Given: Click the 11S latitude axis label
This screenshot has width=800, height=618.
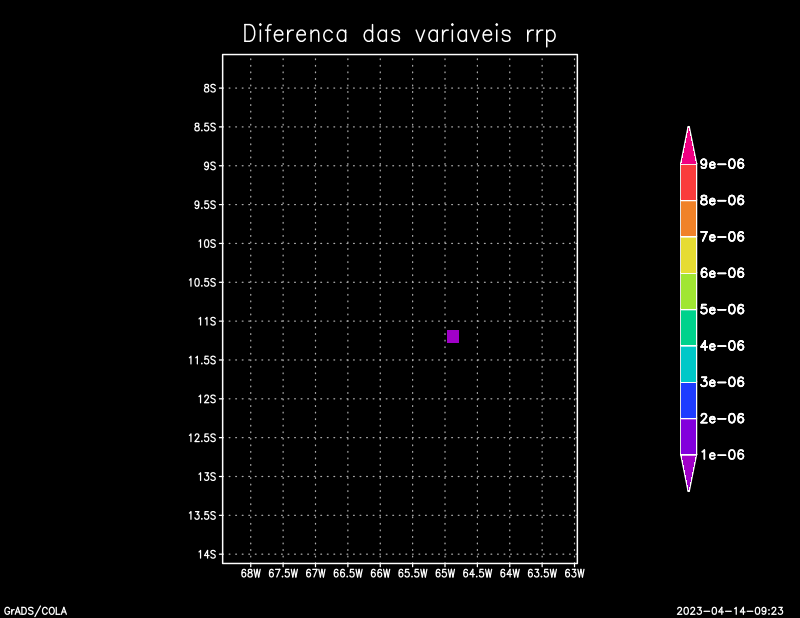Looking at the screenshot, I should click(x=207, y=321).
